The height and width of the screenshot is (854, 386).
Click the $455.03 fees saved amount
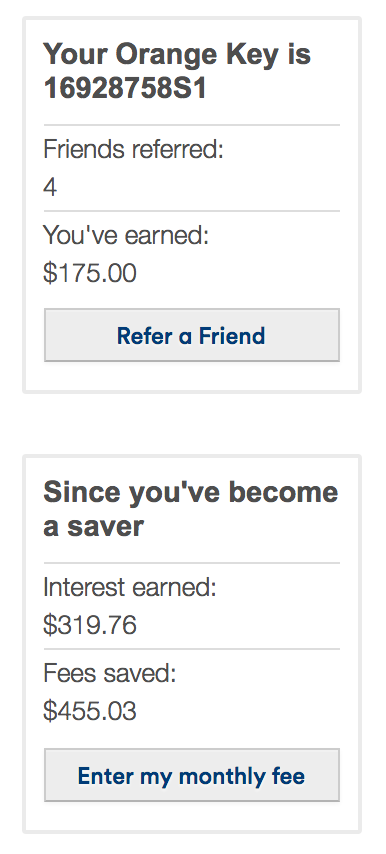tap(90, 711)
